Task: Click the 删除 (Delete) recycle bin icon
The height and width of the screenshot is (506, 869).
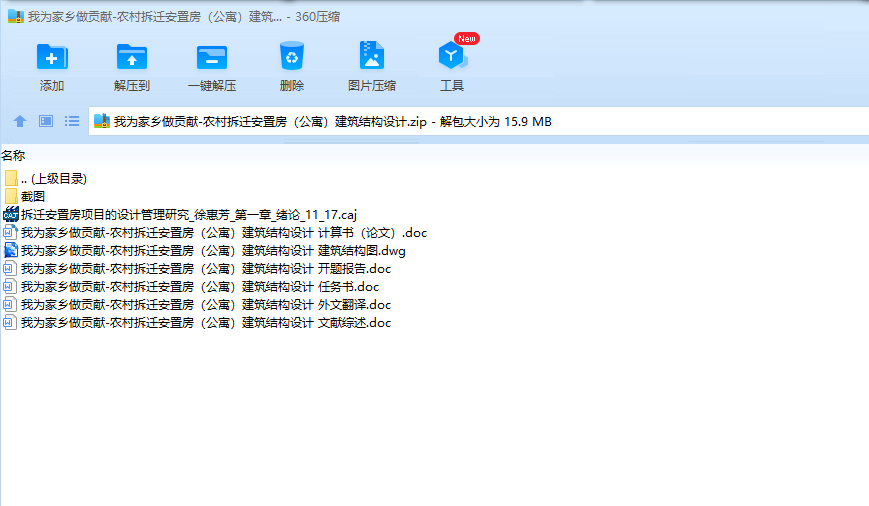Action: coord(292,56)
